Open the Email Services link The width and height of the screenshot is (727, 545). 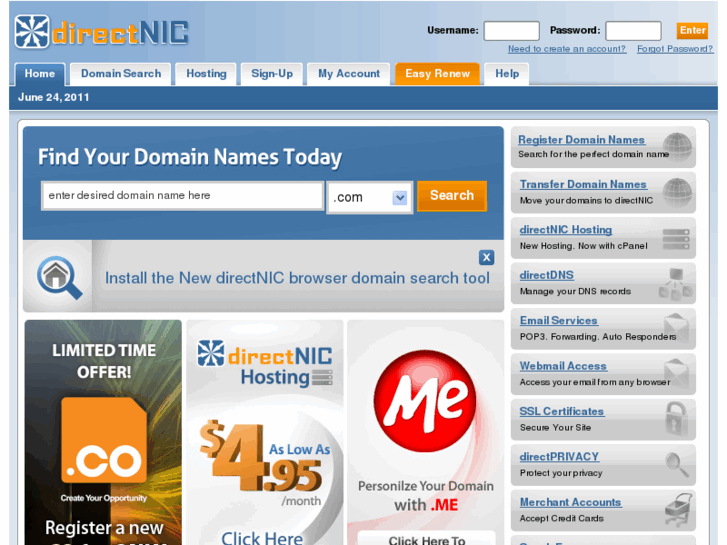[x=558, y=321]
